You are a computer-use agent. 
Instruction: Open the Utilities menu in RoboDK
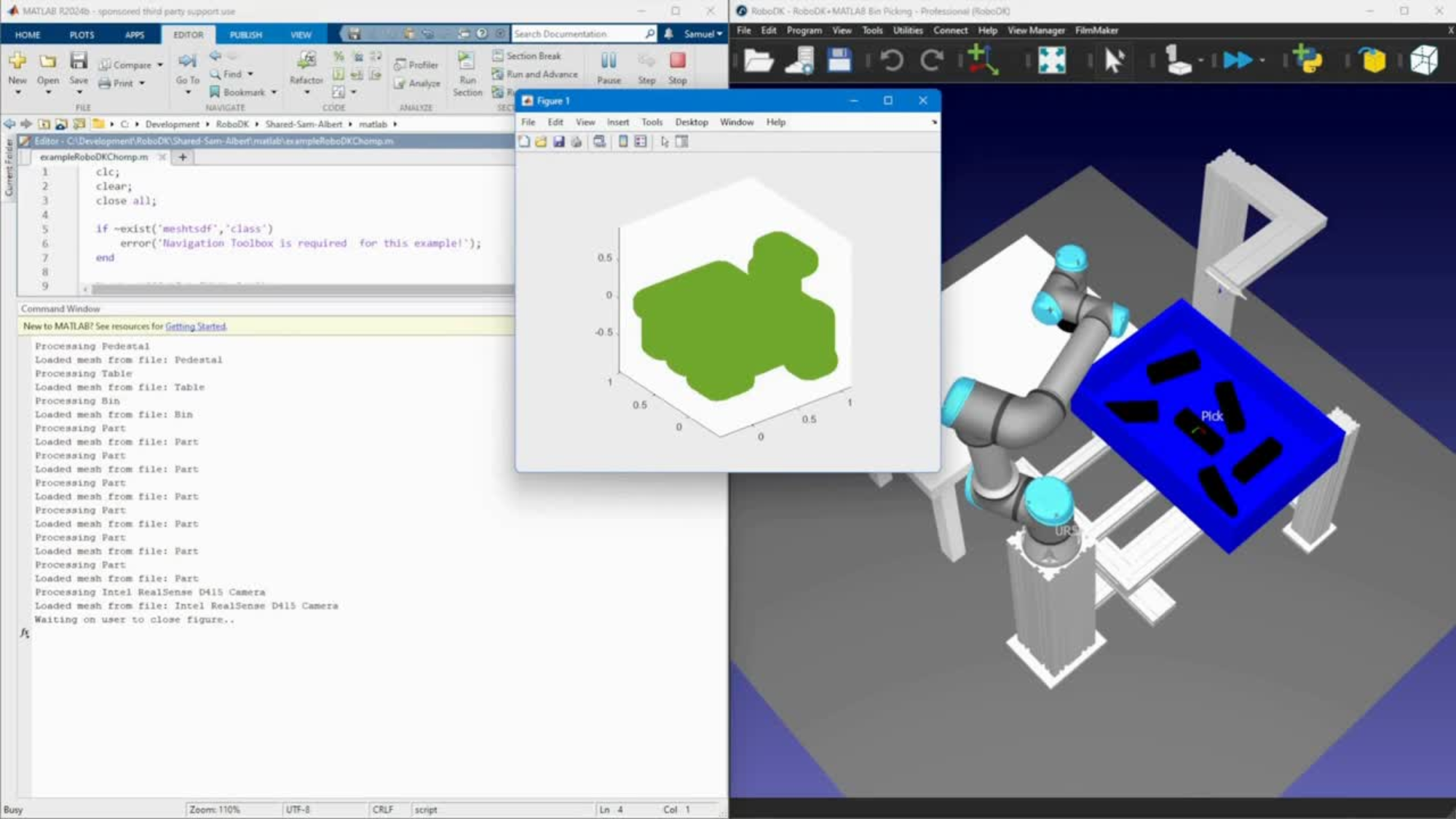click(907, 31)
